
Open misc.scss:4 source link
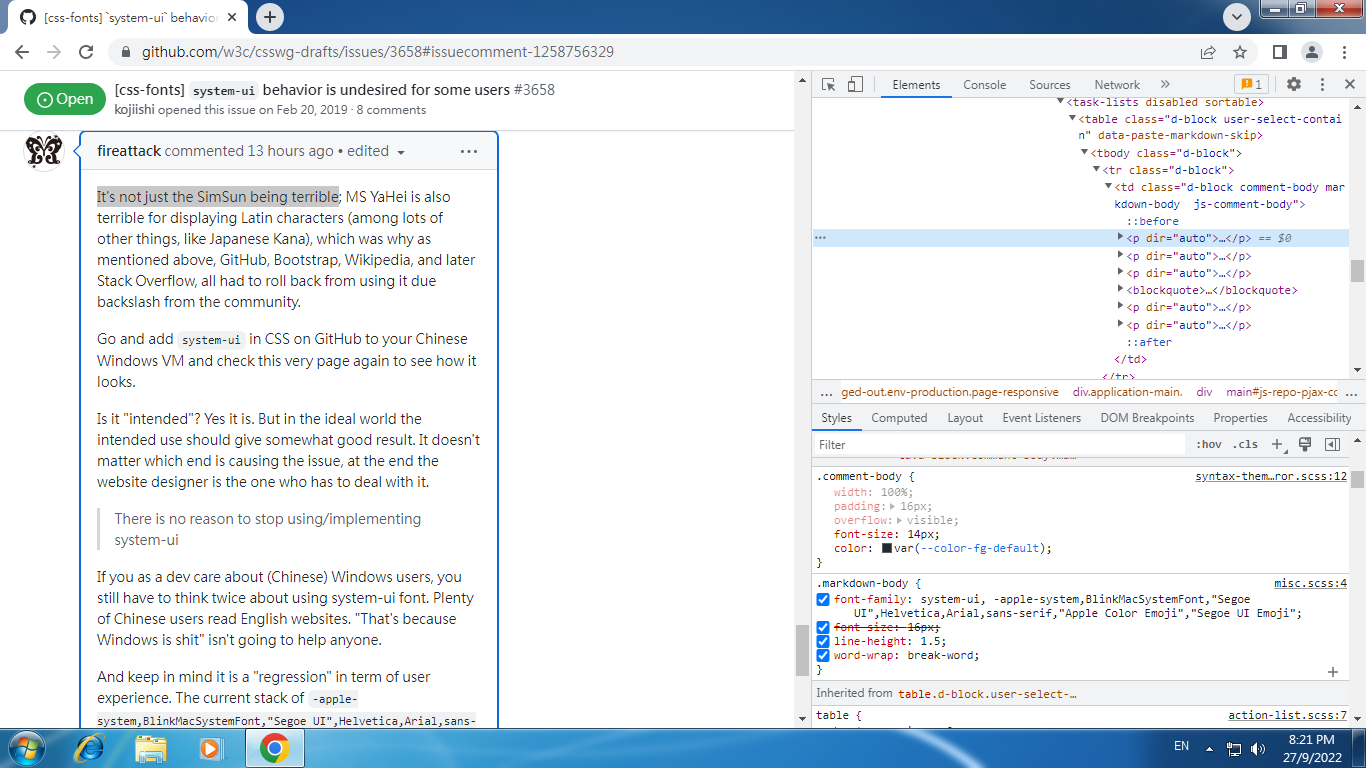click(x=1310, y=584)
